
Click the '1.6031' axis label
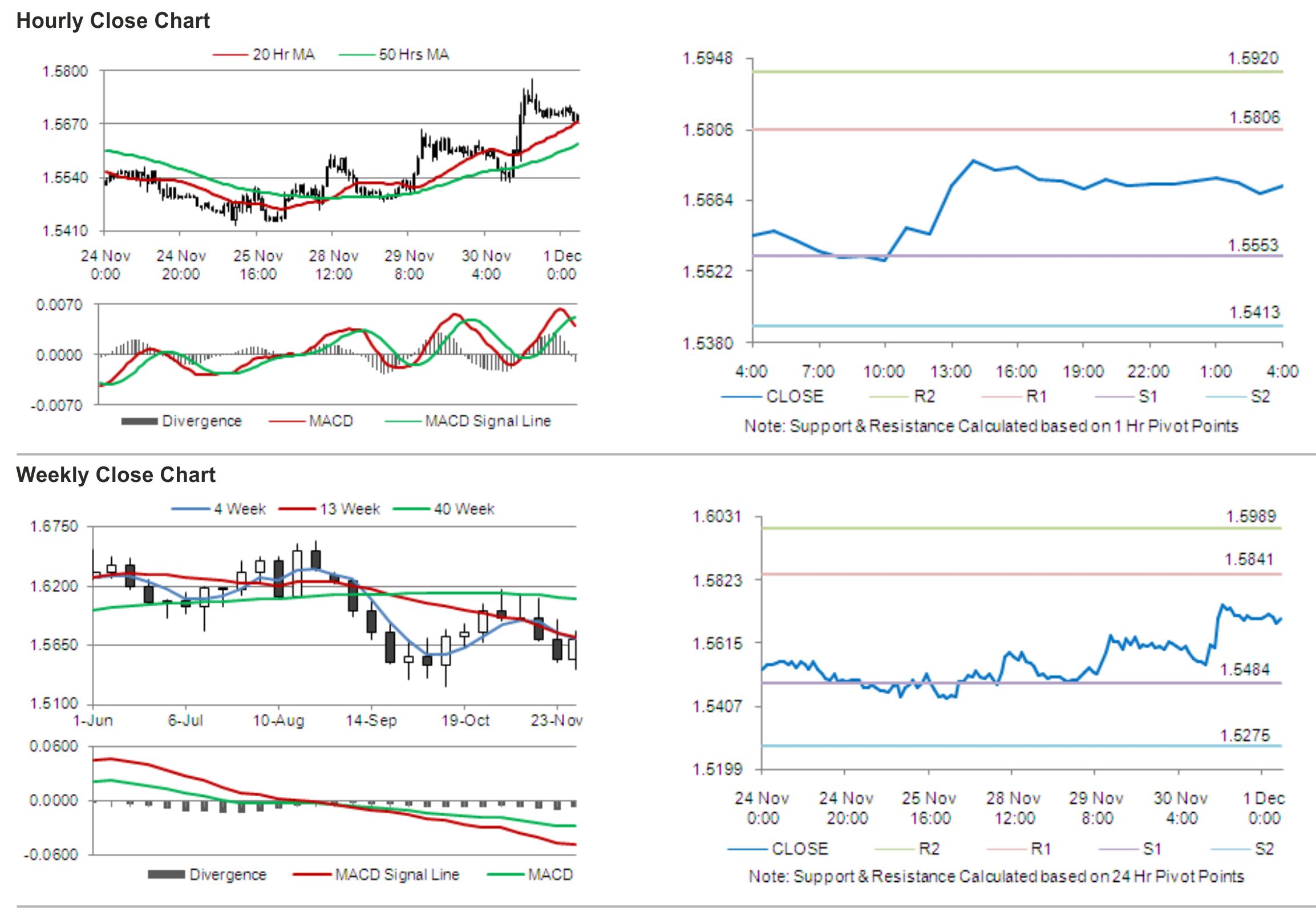717,517
